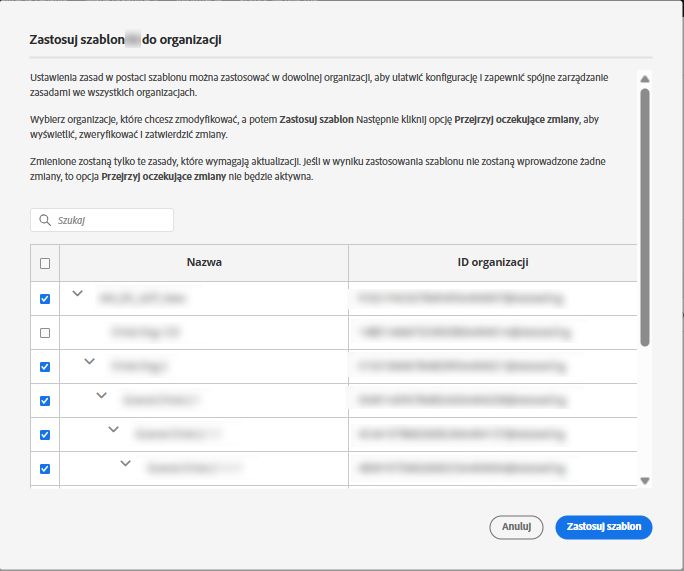Click the ID organizacji column header
The width and height of the screenshot is (684, 571).
pos(492,263)
